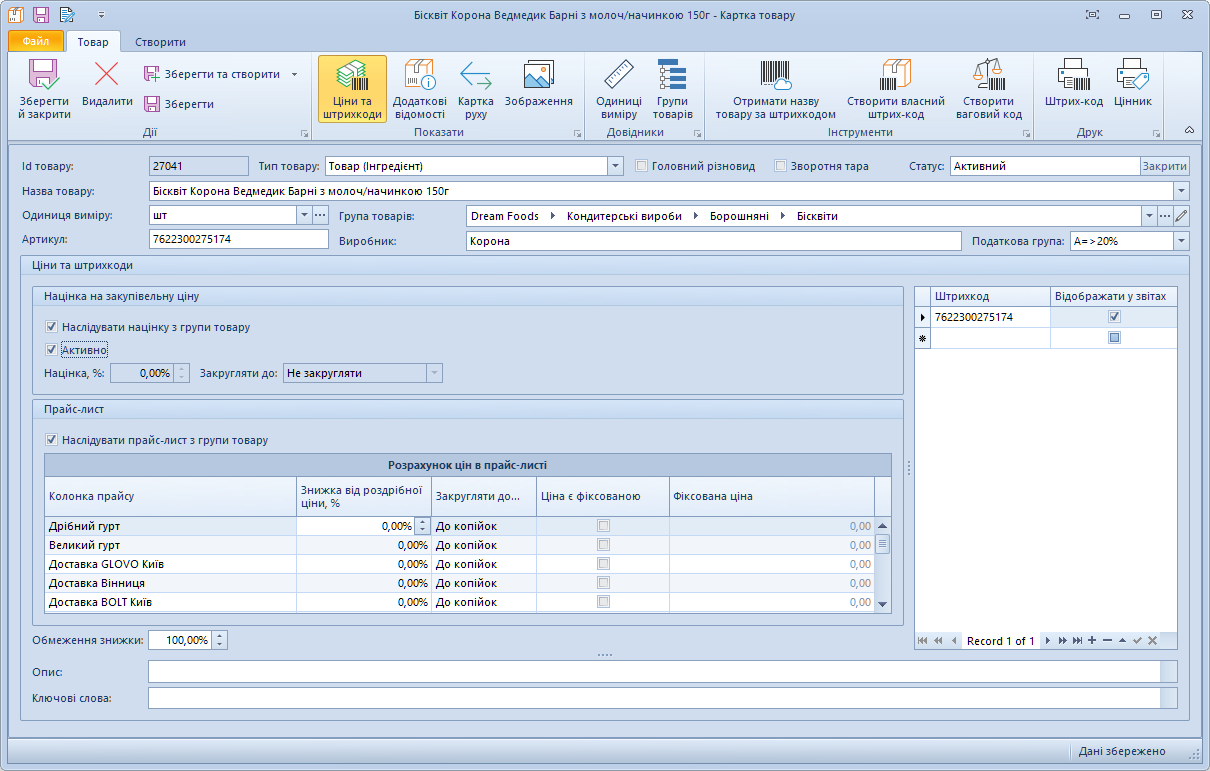Viewport: 1210px width, 771px height.
Task: Switch to the Створити ribbon tab
Action: (160, 42)
